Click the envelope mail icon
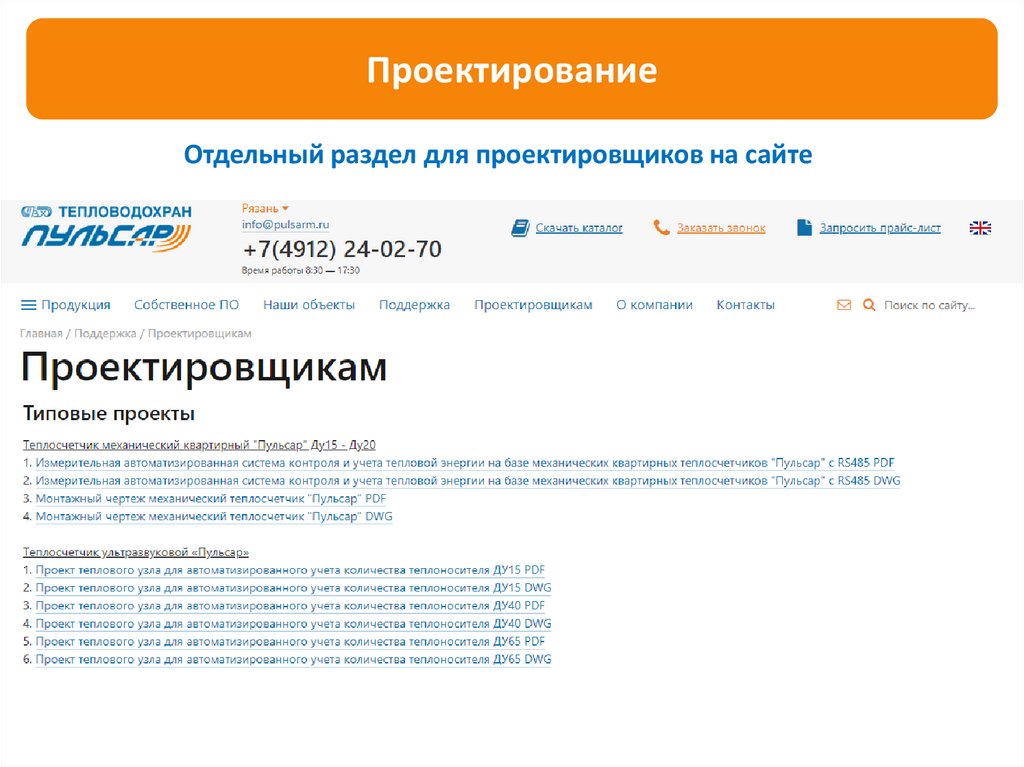The width and height of the screenshot is (1024, 767). point(844,305)
